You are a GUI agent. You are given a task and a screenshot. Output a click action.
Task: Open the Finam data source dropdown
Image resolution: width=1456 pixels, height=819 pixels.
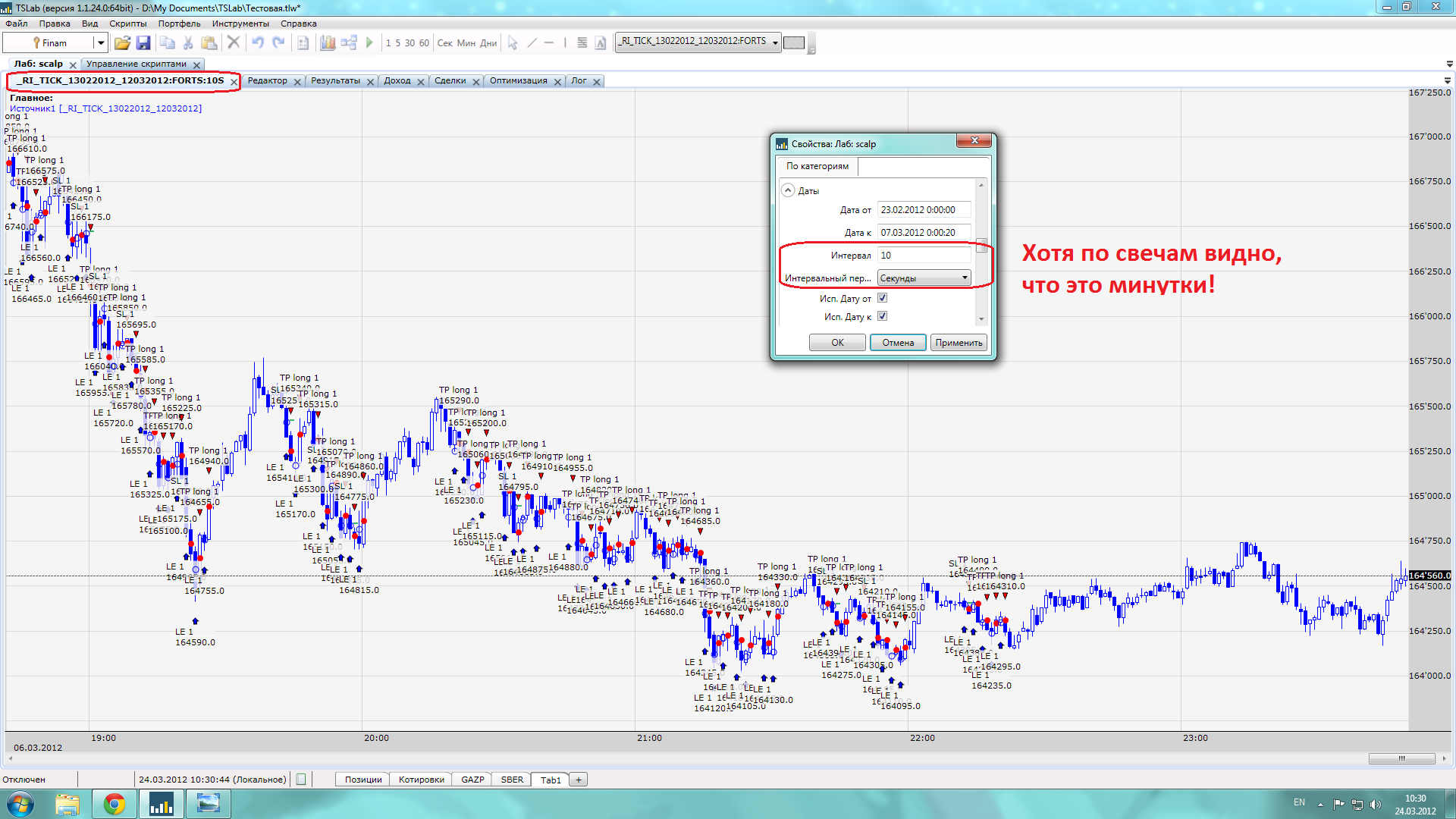[100, 42]
